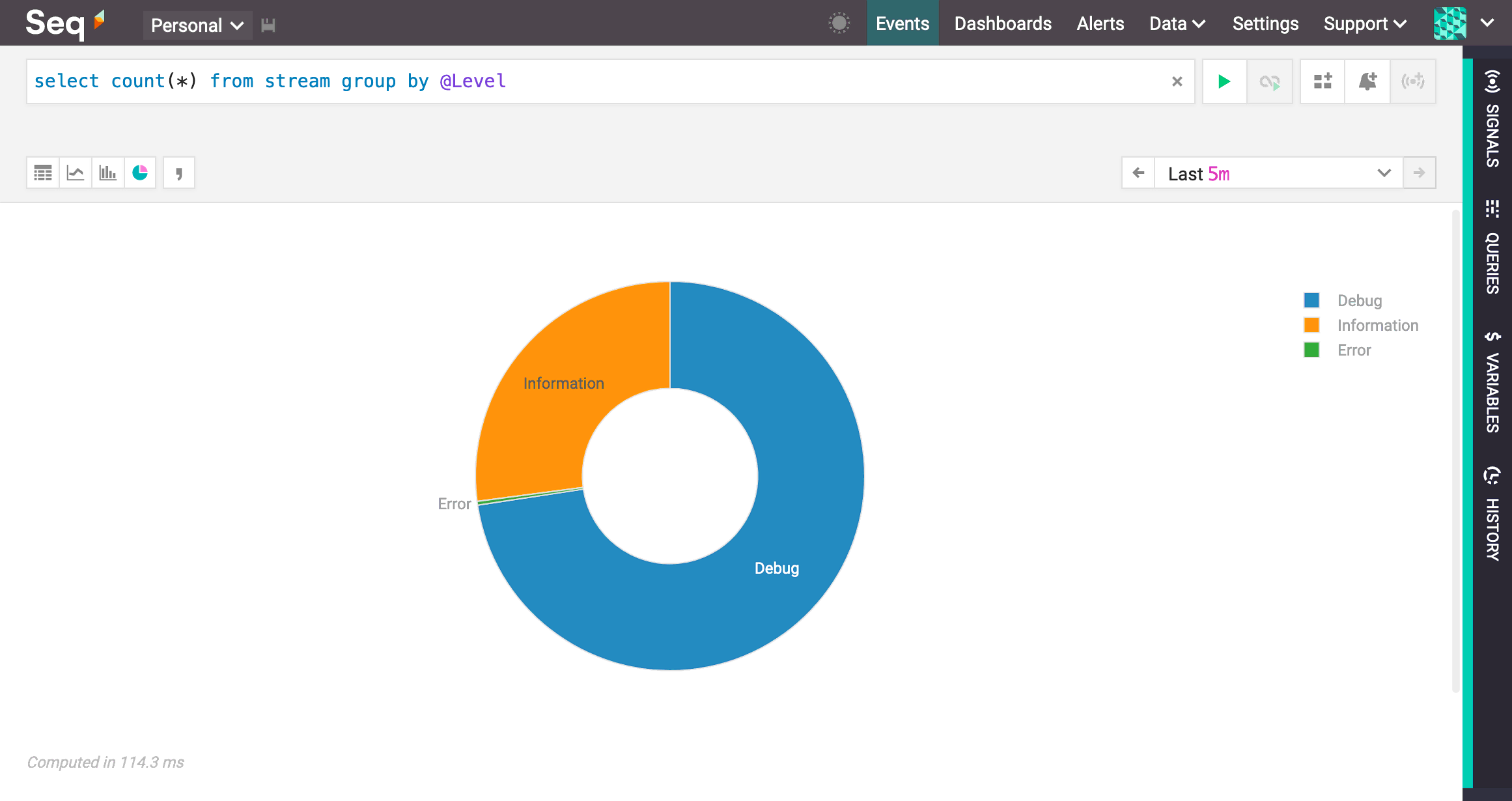Click the loop/refresh query button
This screenshot has height=801, width=1512.
click(x=1270, y=81)
